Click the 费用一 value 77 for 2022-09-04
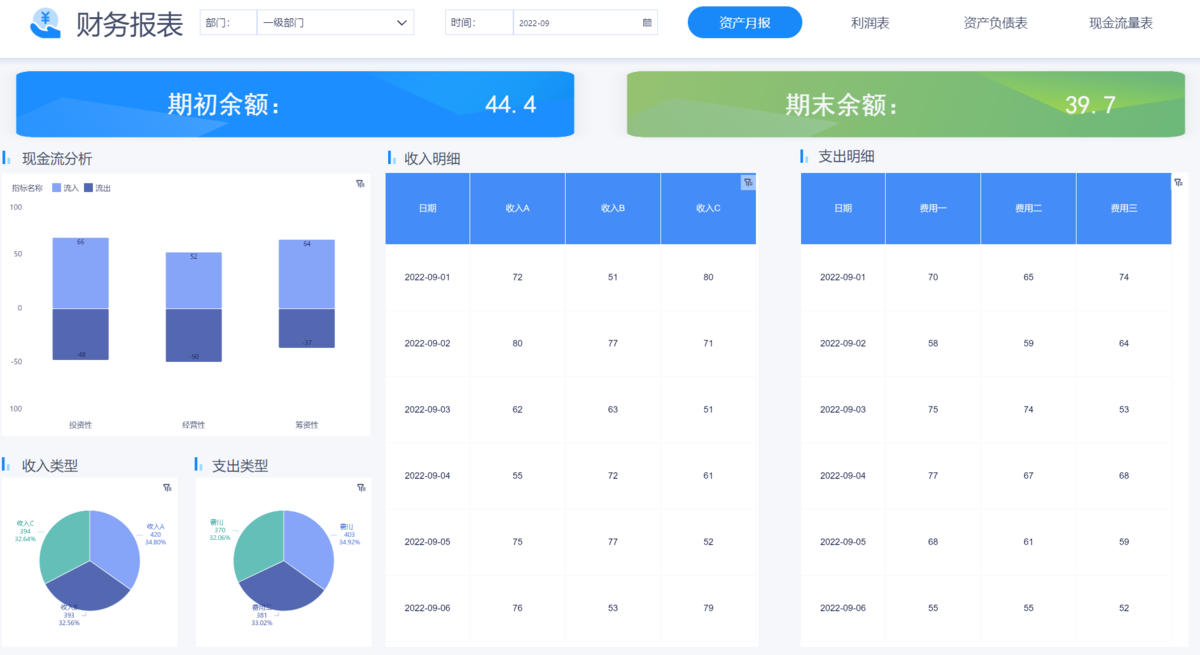The image size is (1200, 655). (933, 475)
